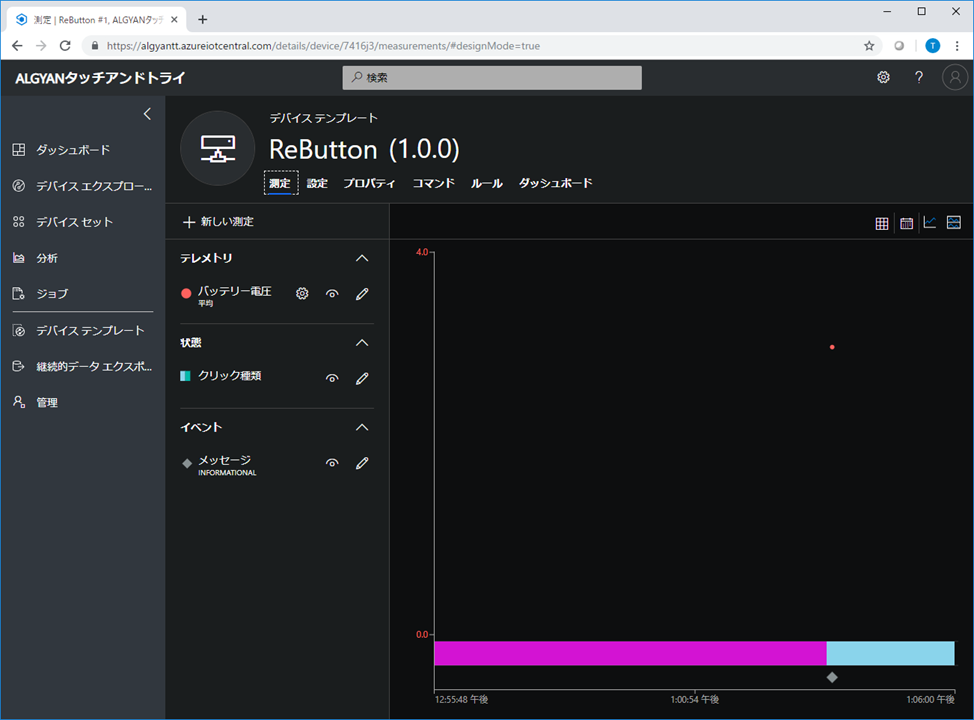Click the magenta state bar in chart
The height and width of the screenshot is (720, 974).
(630, 653)
